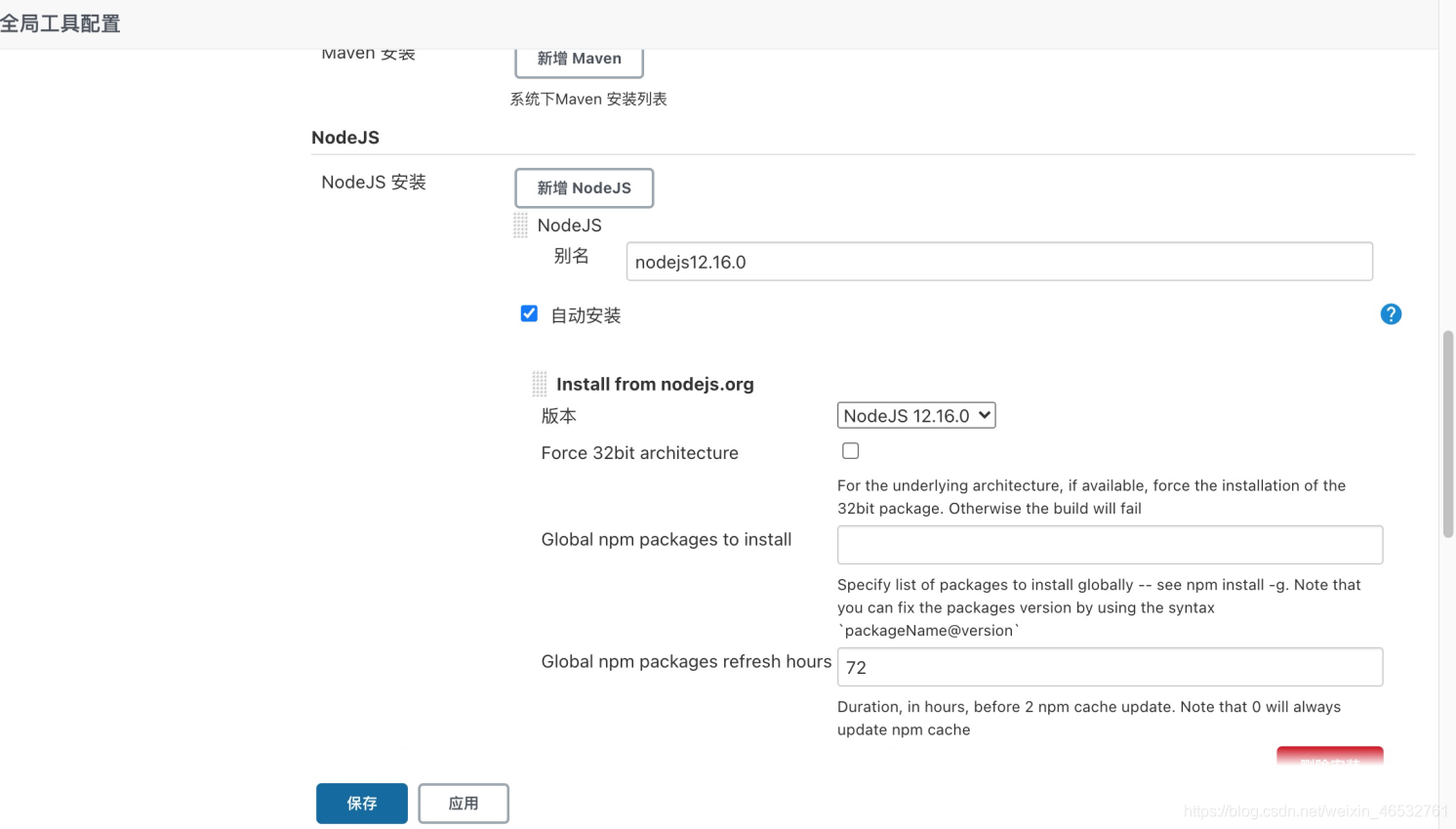
Task: Click the 'Install from nodejs.org' heading text
Action: 655,384
